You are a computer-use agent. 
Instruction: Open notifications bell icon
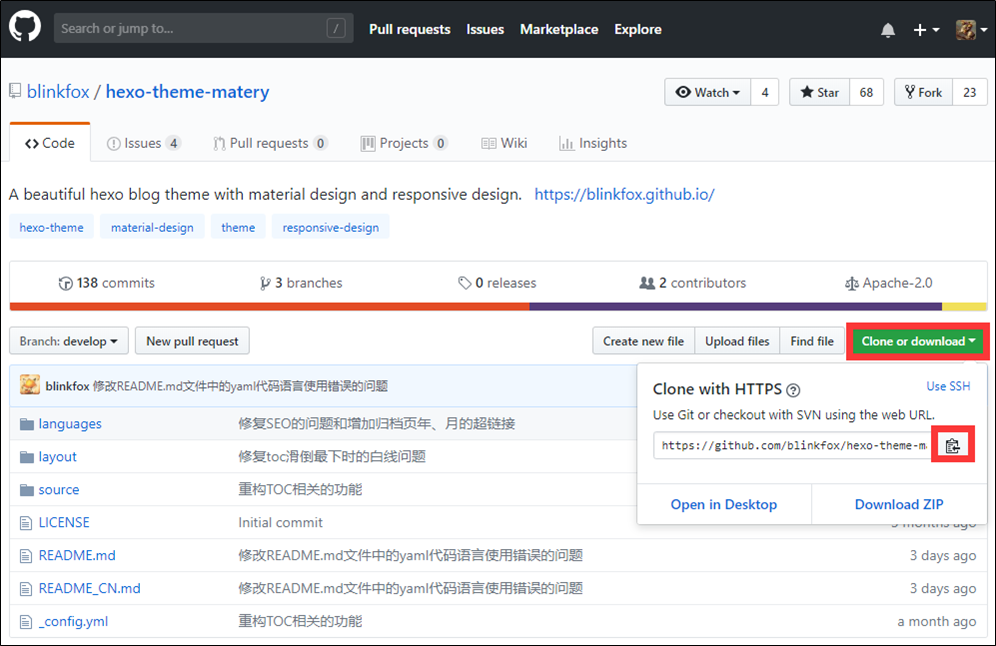click(x=888, y=30)
